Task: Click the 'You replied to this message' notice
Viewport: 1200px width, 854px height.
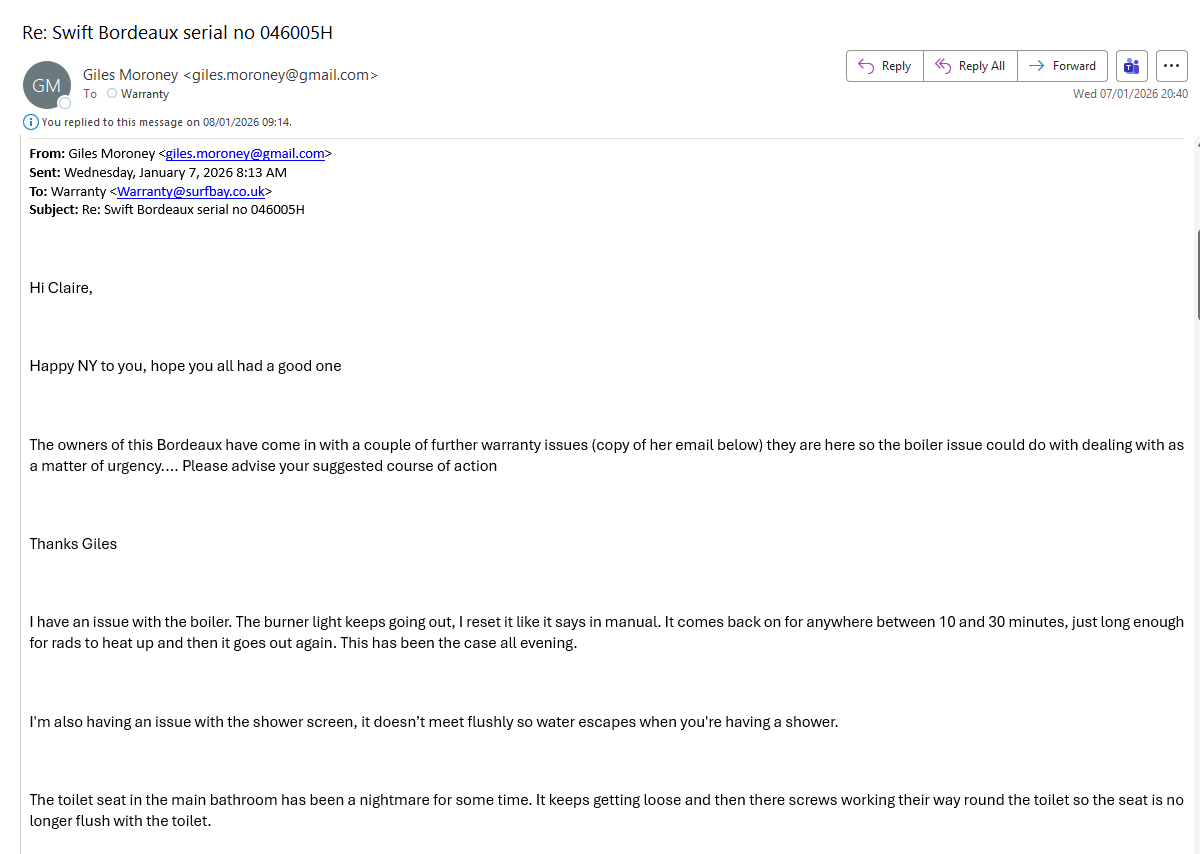Action: coord(167,122)
